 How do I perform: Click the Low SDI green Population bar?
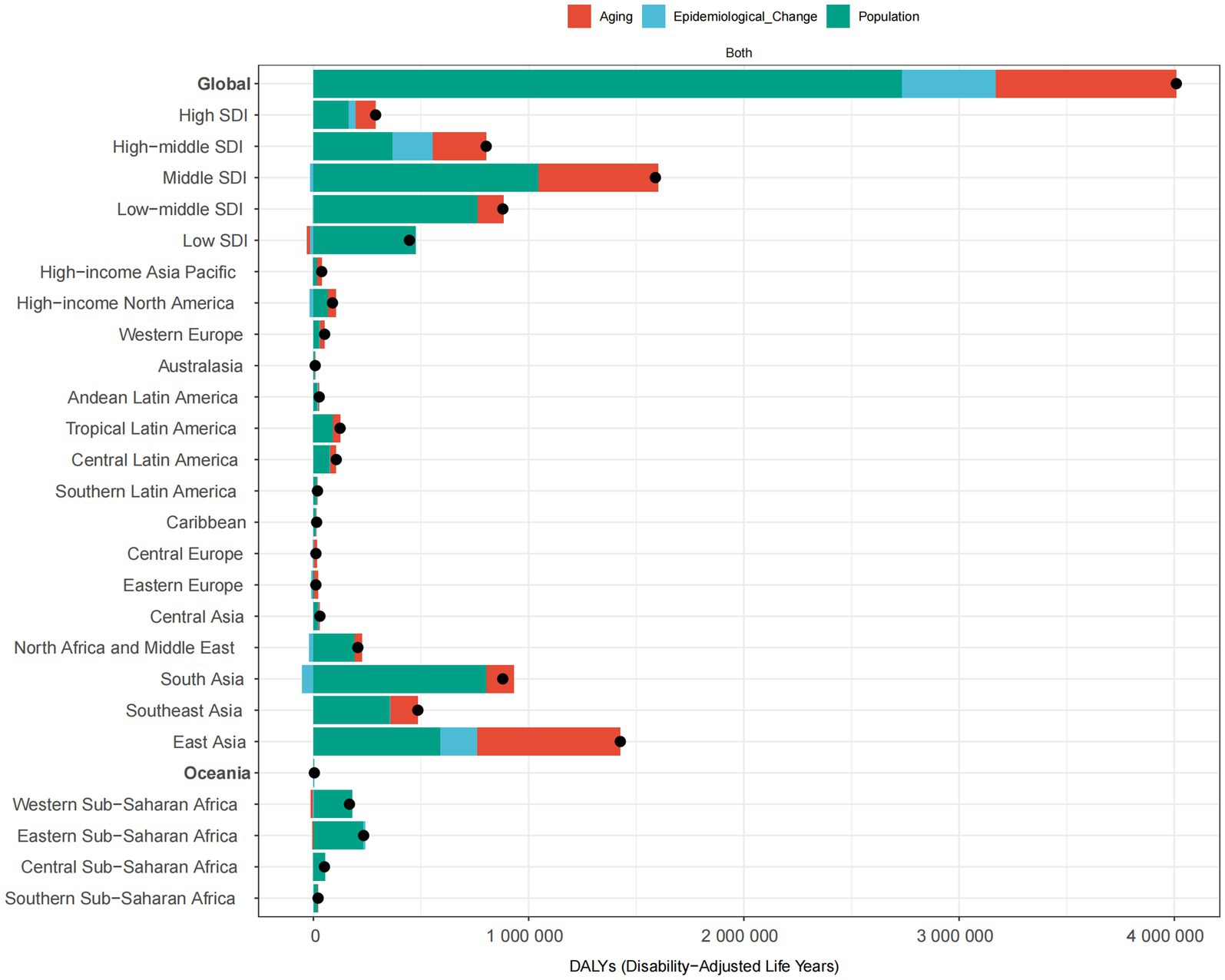coord(364,240)
